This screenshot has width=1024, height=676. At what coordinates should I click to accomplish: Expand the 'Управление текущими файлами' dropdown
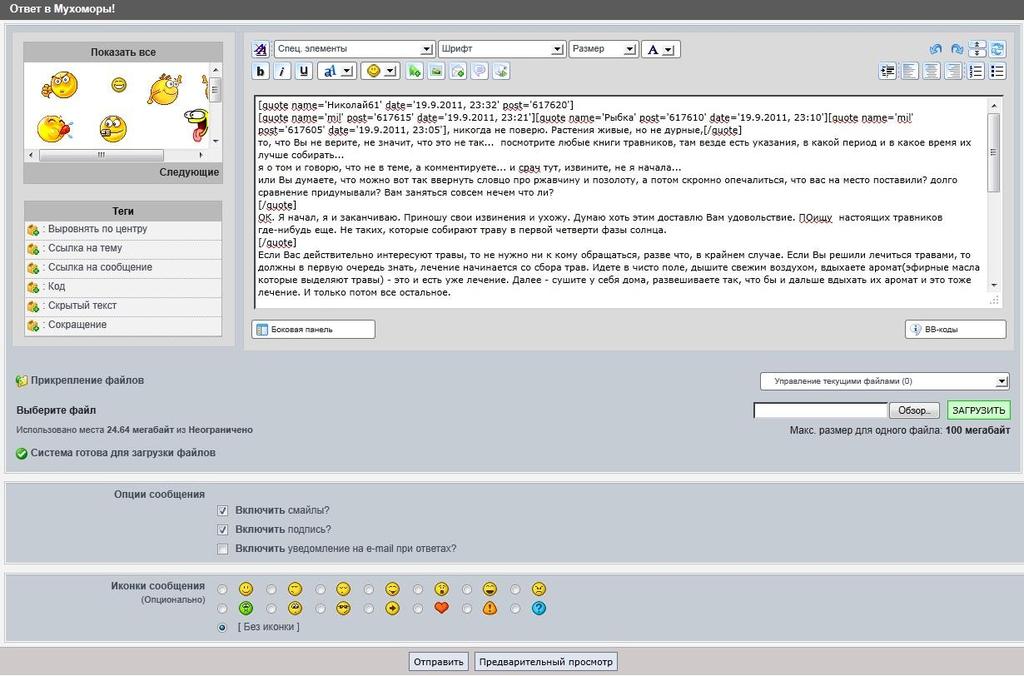884,381
